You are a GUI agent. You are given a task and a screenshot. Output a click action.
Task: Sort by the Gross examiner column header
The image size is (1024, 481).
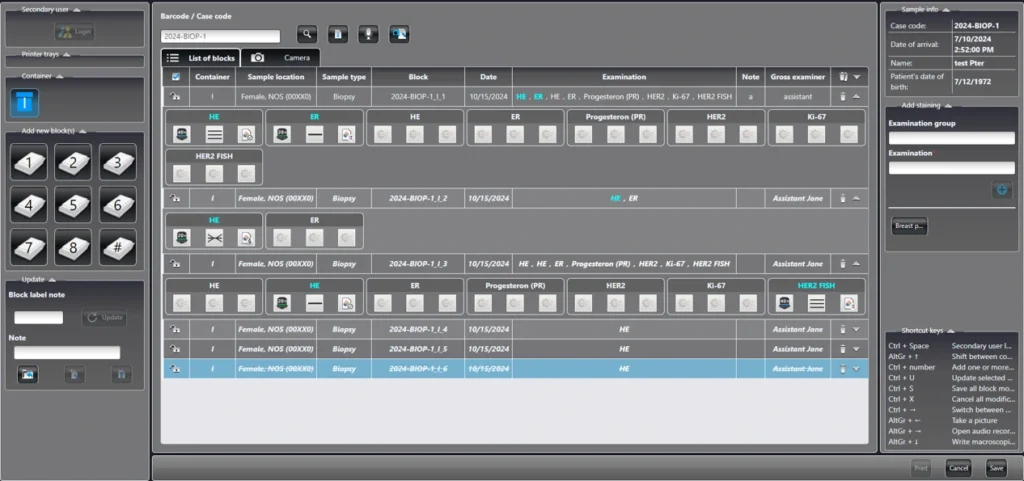[798, 77]
